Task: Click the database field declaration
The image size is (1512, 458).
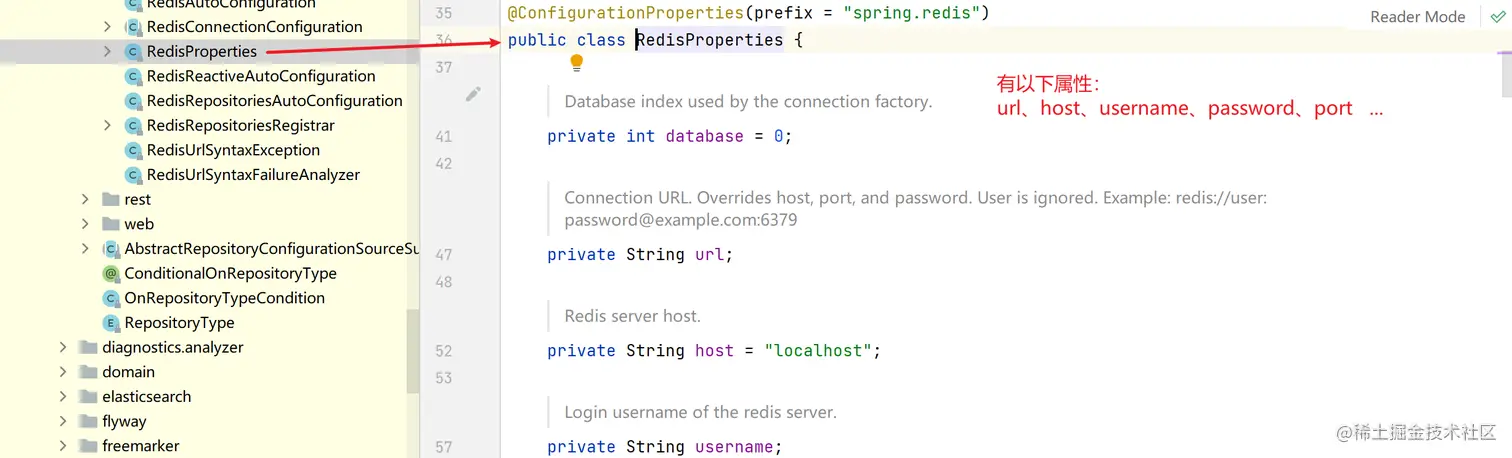Action: 670,136
